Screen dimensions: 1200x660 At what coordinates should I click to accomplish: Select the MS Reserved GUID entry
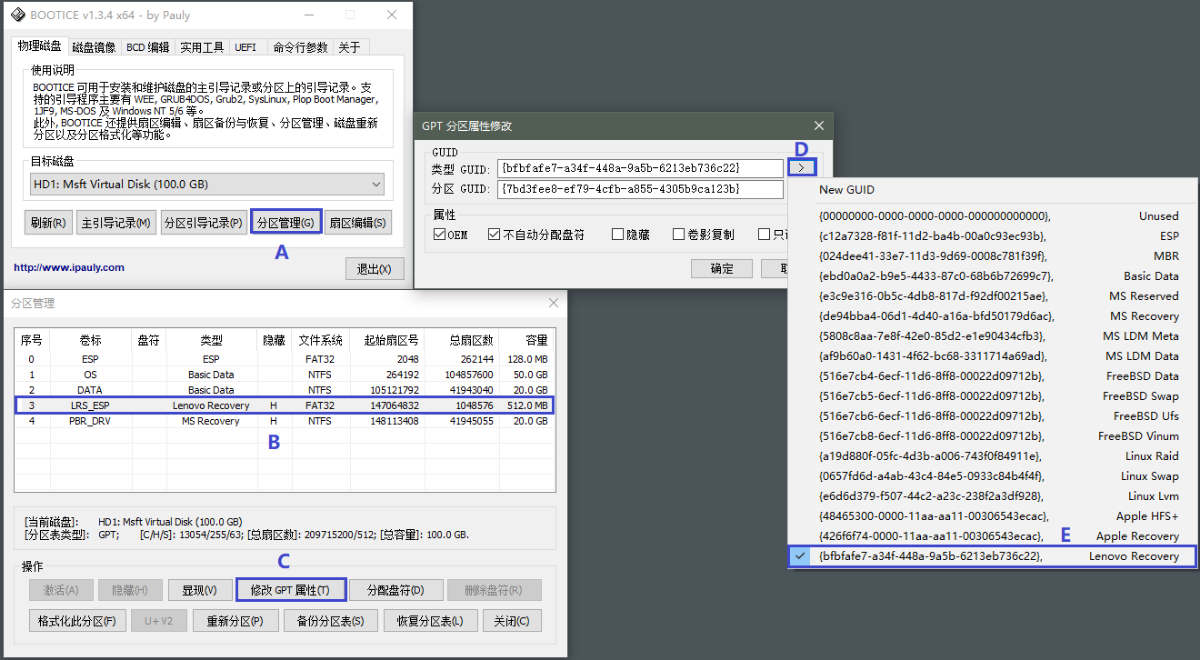[992, 296]
